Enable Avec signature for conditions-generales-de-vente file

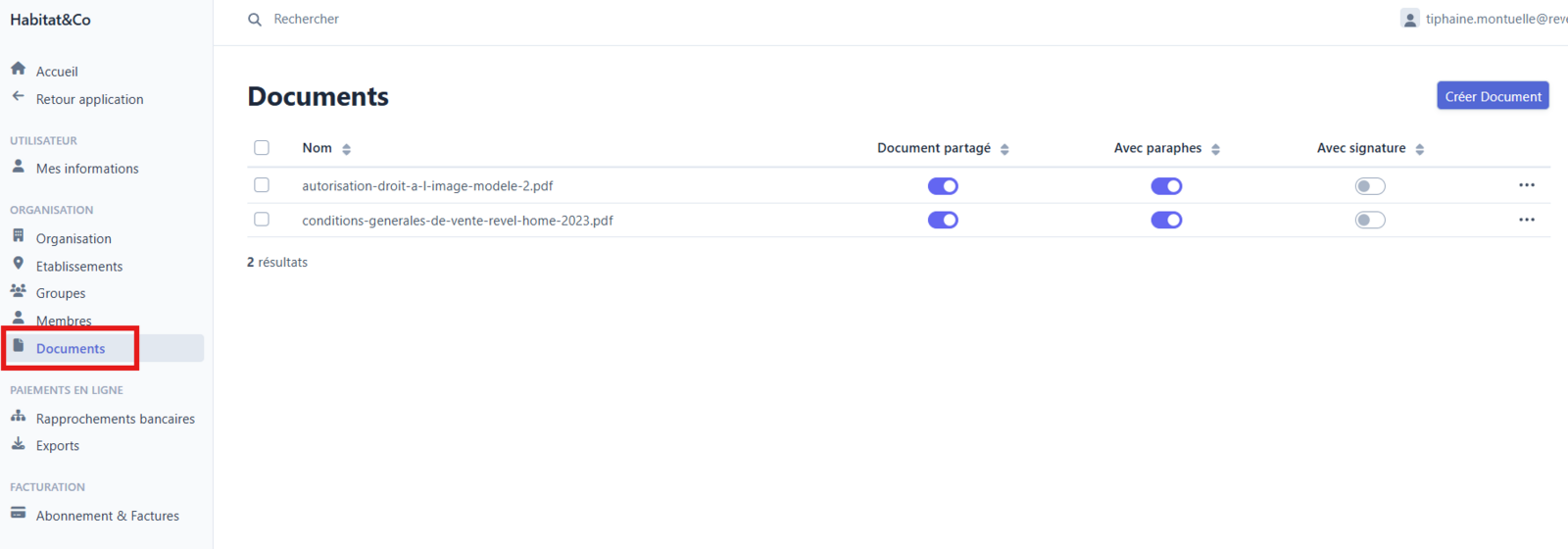(x=1370, y=221)
